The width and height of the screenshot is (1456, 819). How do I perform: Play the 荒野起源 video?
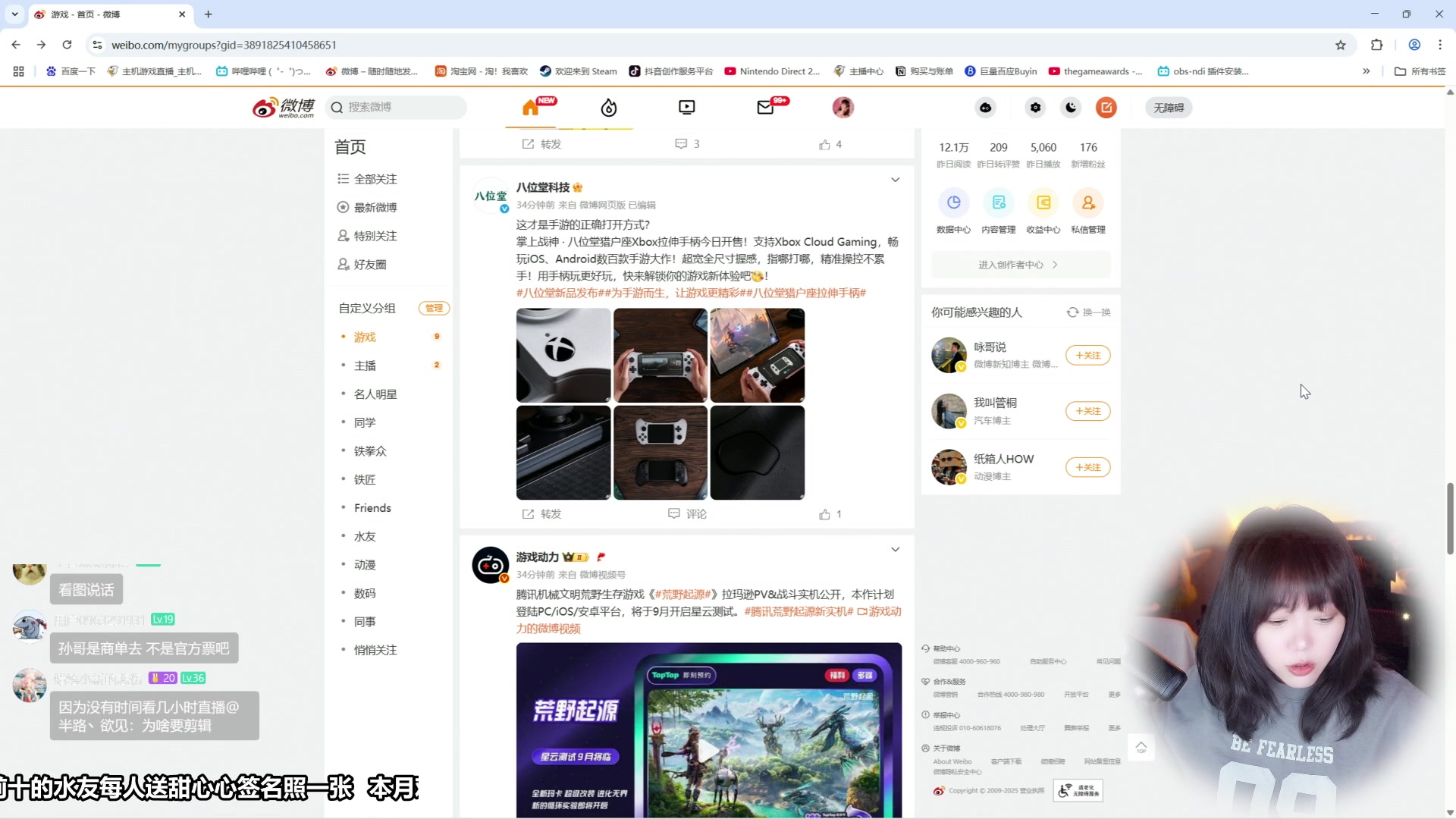tap(709, 751)
